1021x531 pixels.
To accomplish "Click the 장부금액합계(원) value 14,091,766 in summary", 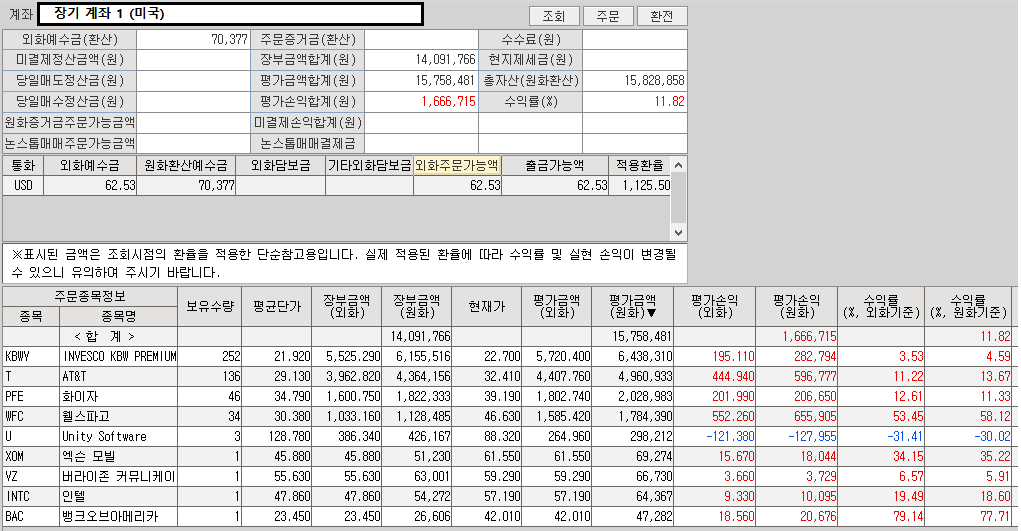I will pos(445,60).
